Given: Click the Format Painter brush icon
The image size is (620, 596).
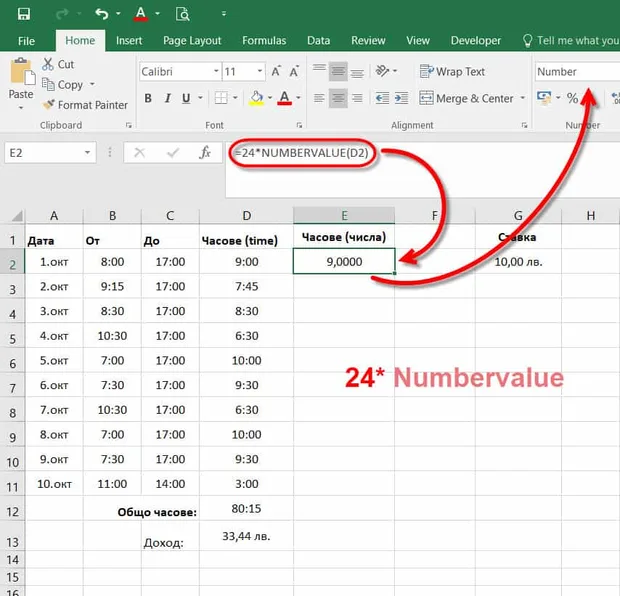Looking at the screenshot, I should click(x=48, y=105).
